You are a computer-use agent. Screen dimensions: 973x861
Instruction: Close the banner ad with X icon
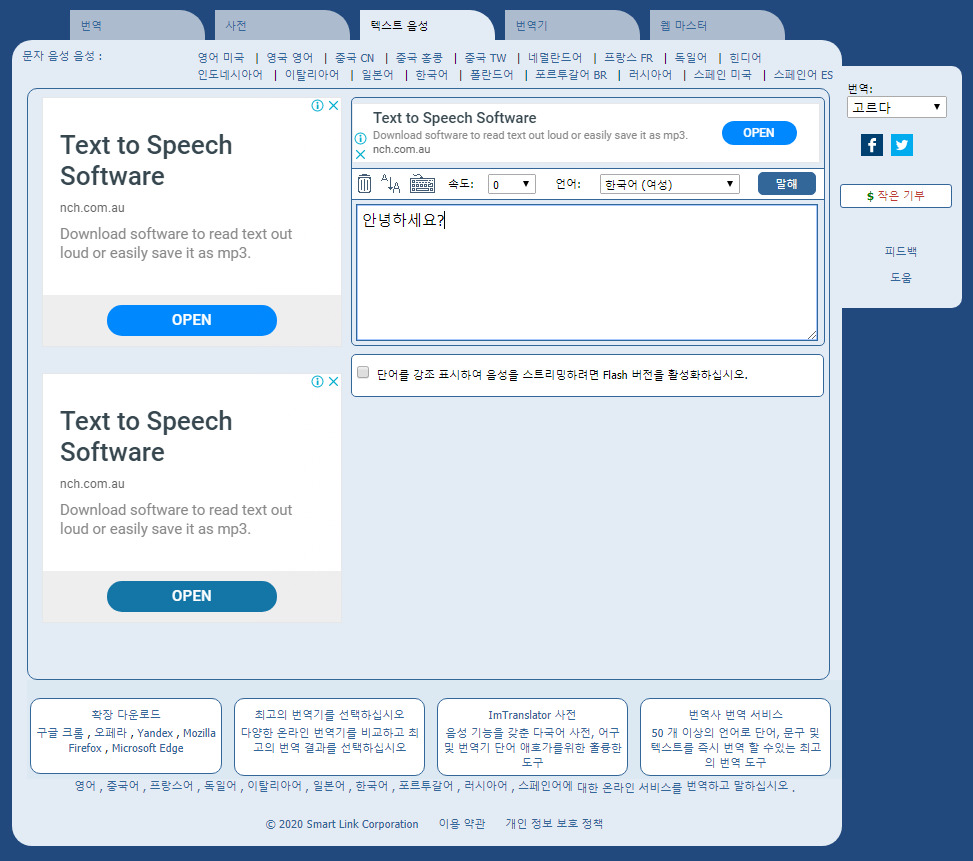[361, 154]
